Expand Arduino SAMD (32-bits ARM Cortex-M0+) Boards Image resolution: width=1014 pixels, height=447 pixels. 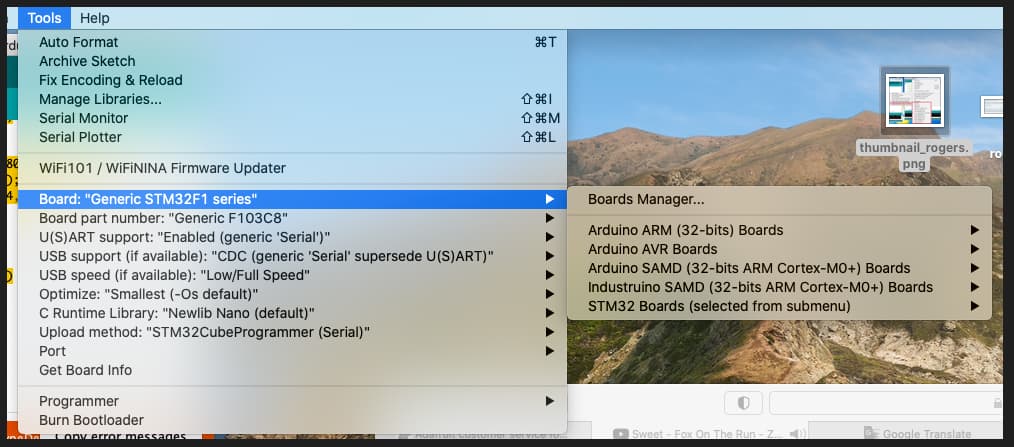pyautogui.click(x=779, y=268)
